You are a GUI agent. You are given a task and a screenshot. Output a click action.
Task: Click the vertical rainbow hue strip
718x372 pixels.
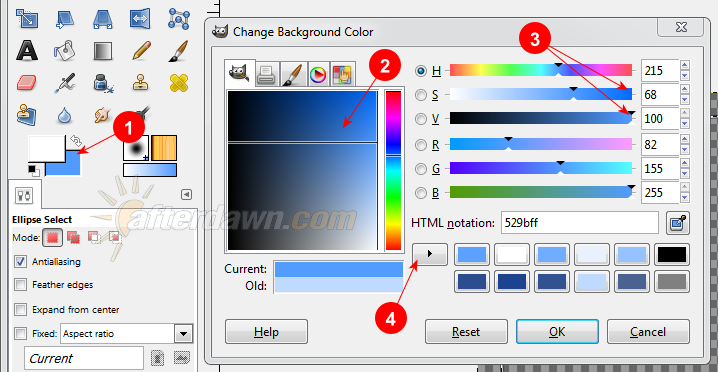pos(393,170)
